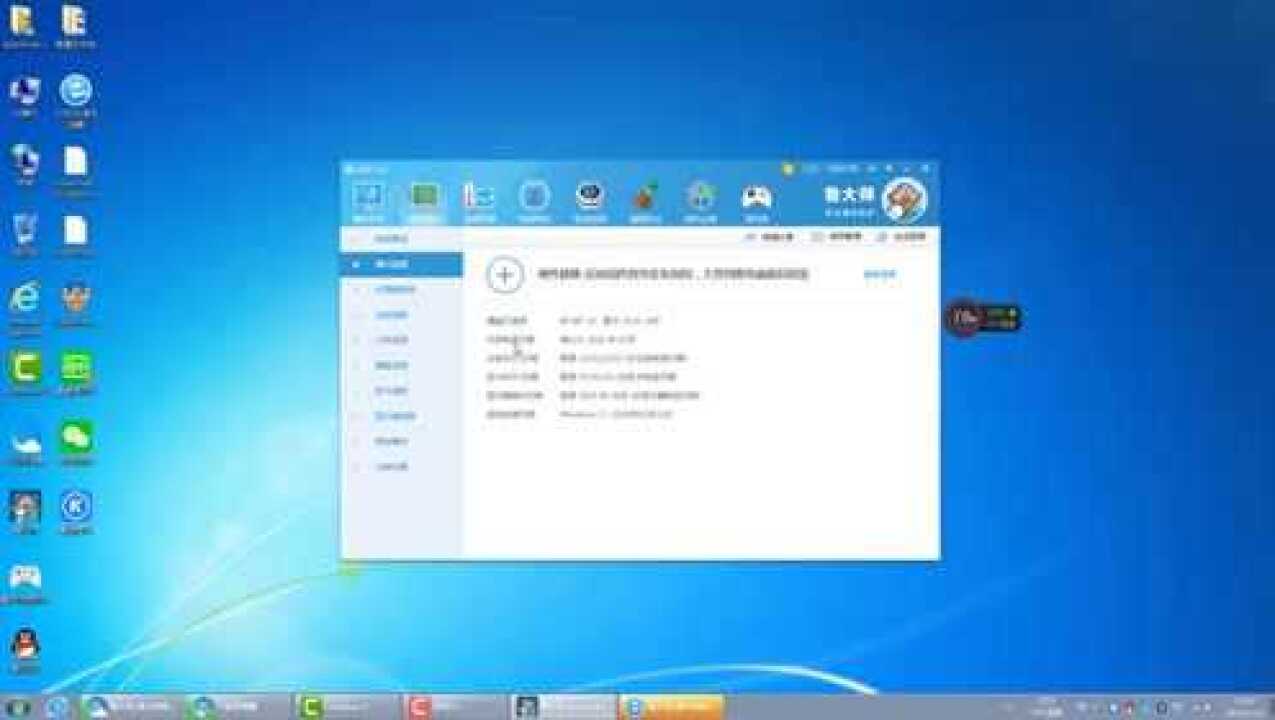The width and height of the screenshot is (1275, 720).
Task: Open the 清理优化 cleanup optimization icon
Action: coord(645,199)
